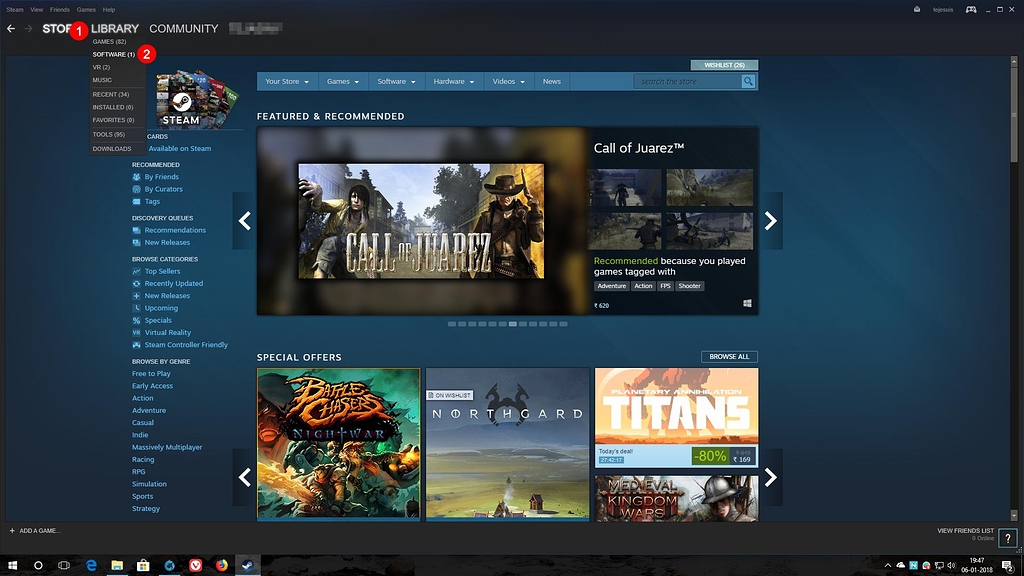This screenshot has width=1024, height=576.
Task: Click in the search the store field
Action: [x=688, y=82]
